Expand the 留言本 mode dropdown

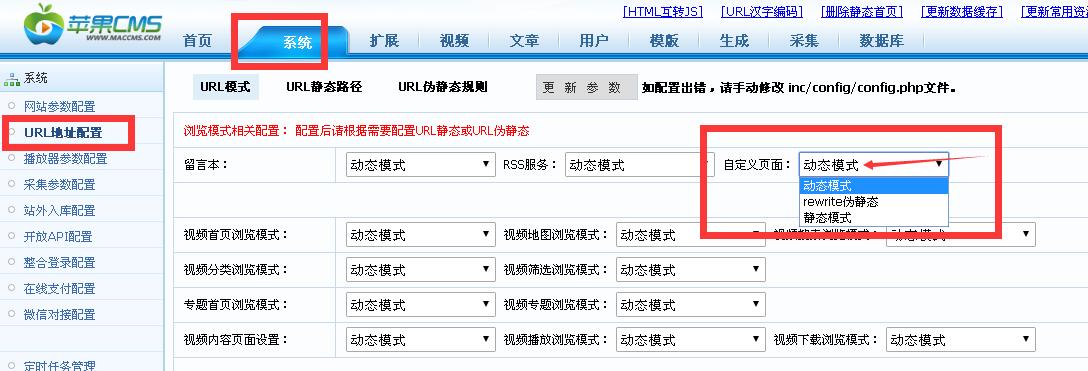pyautogui.click(x=420, y=165)
